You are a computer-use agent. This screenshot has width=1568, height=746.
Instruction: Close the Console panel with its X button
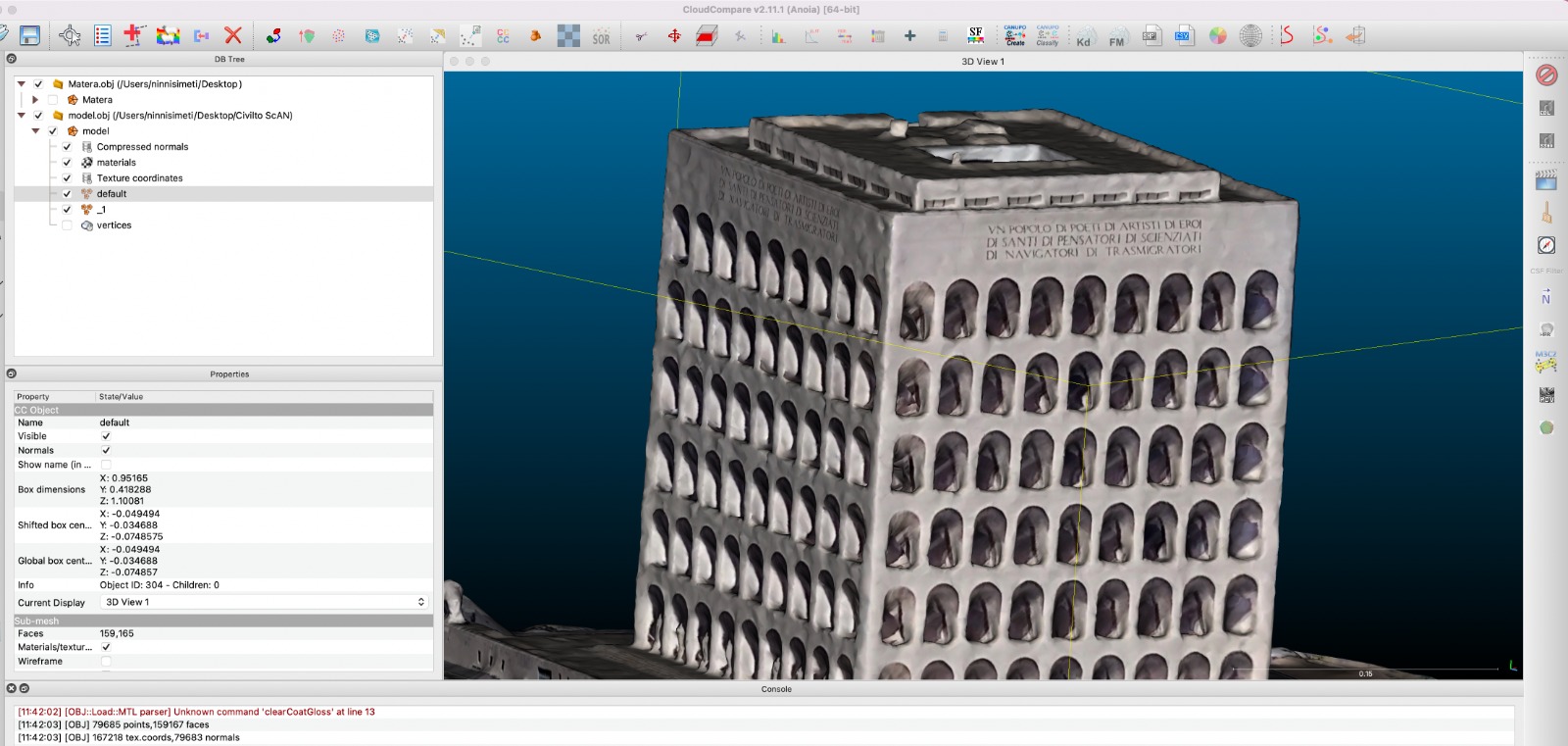(x=12, y=688)
